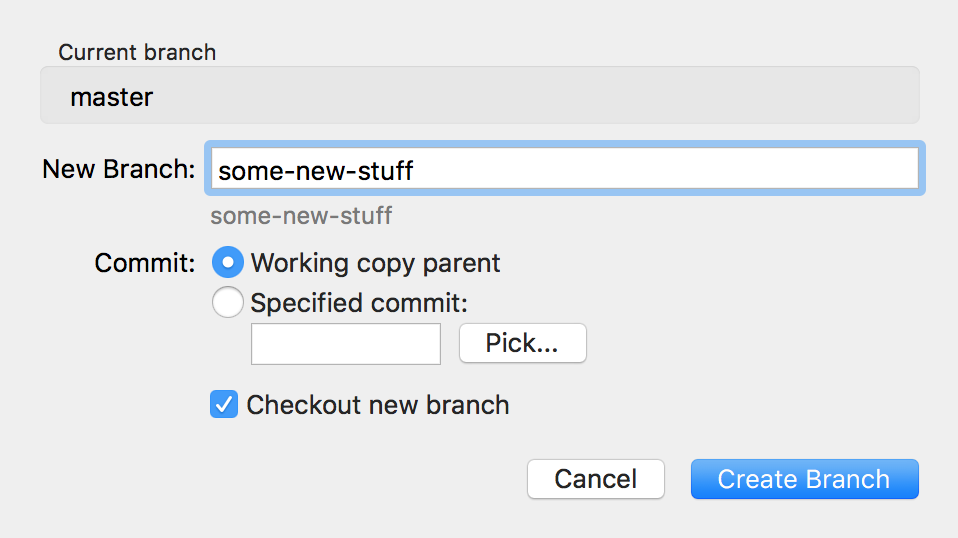Click the typed some-new-stuff text in the field
This screenshot has height=538, width=958.
tap(316, 171)
